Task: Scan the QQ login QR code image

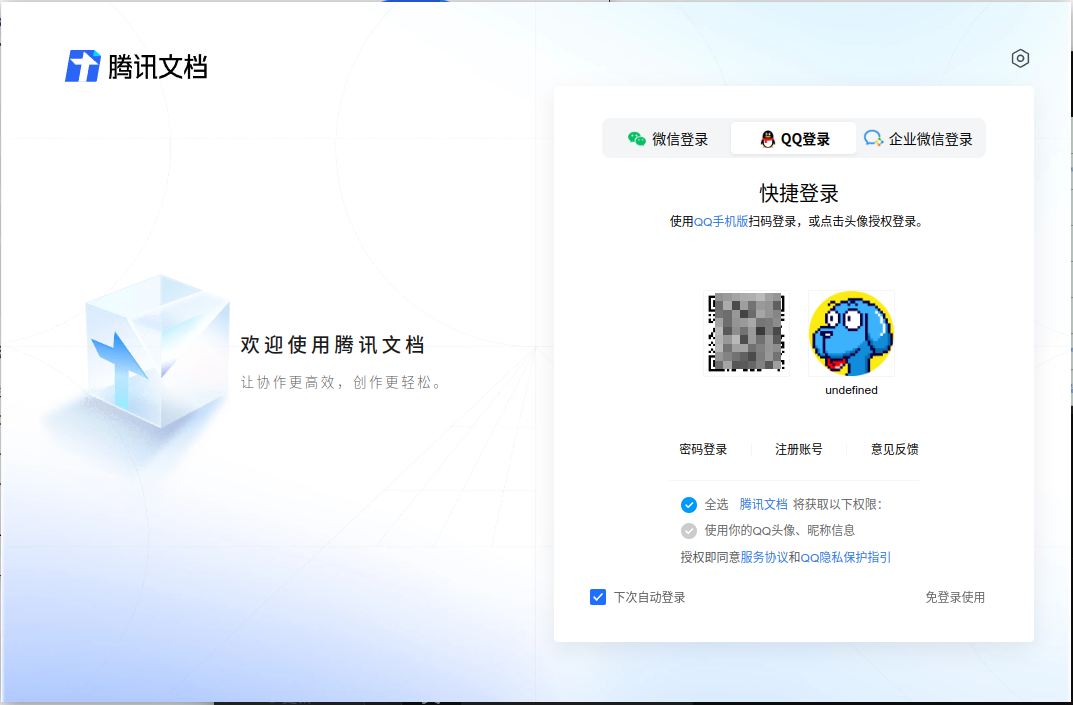Action: 746,334
